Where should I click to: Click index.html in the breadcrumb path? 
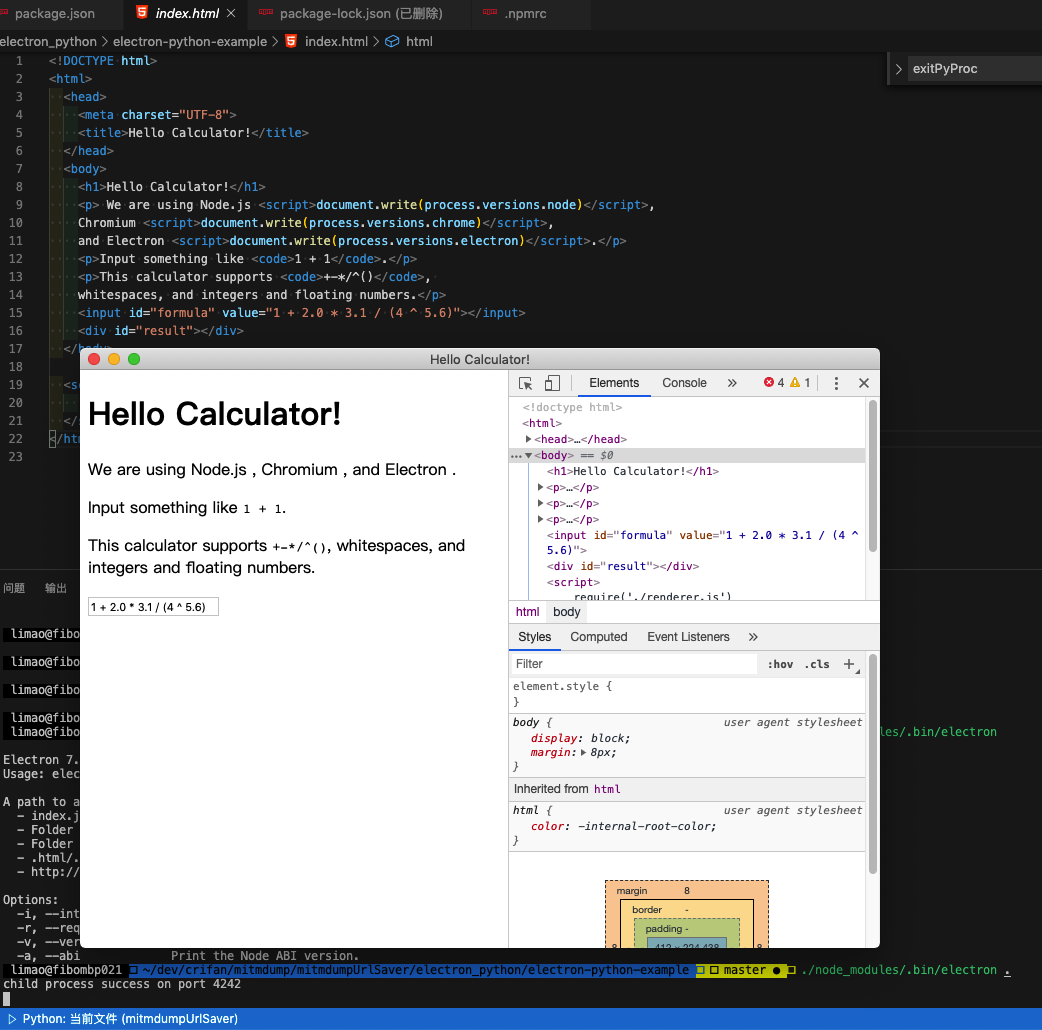coord(336,41)
